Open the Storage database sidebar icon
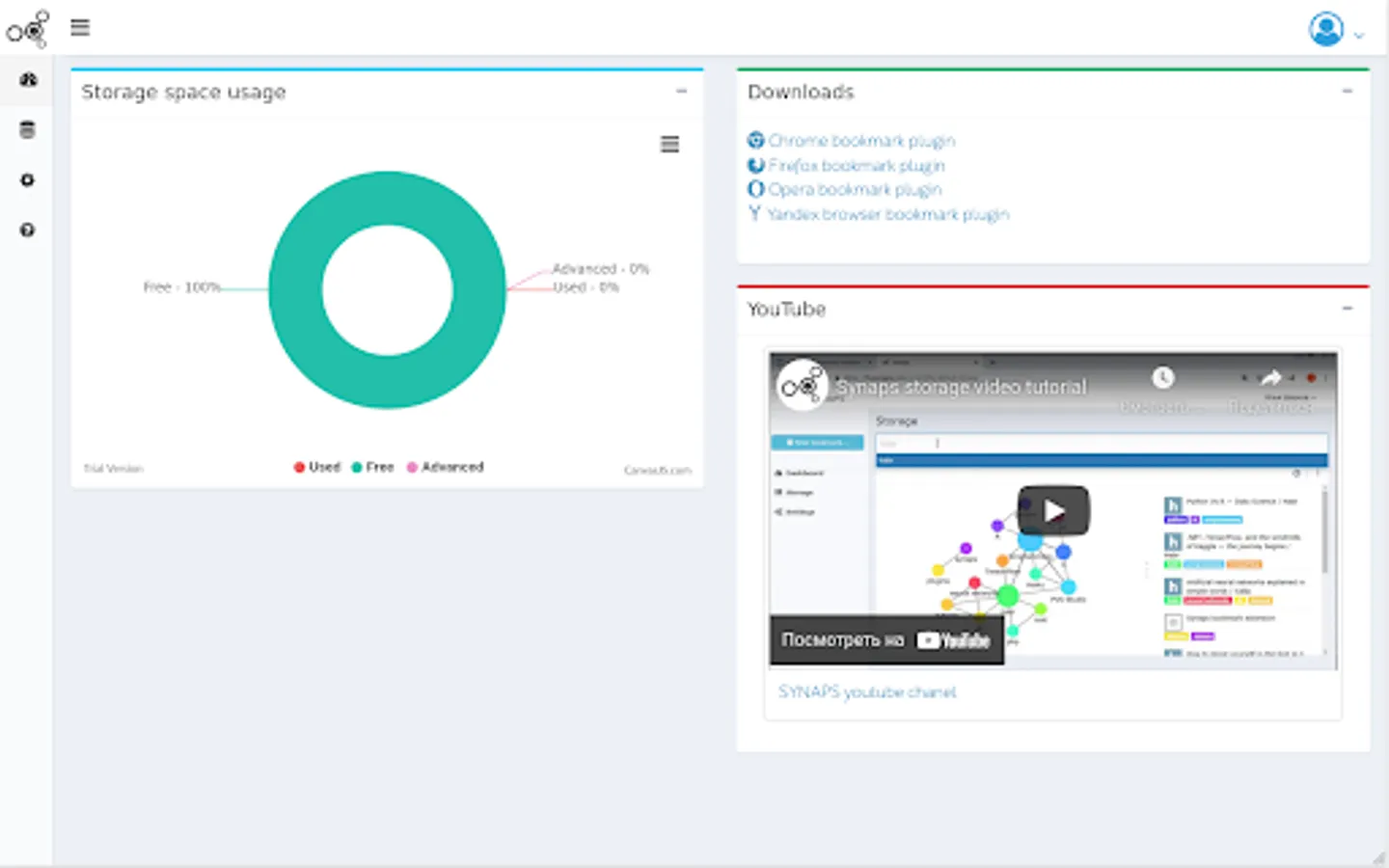Screen dimensions: 1389x868 click(x=28, y=130)
